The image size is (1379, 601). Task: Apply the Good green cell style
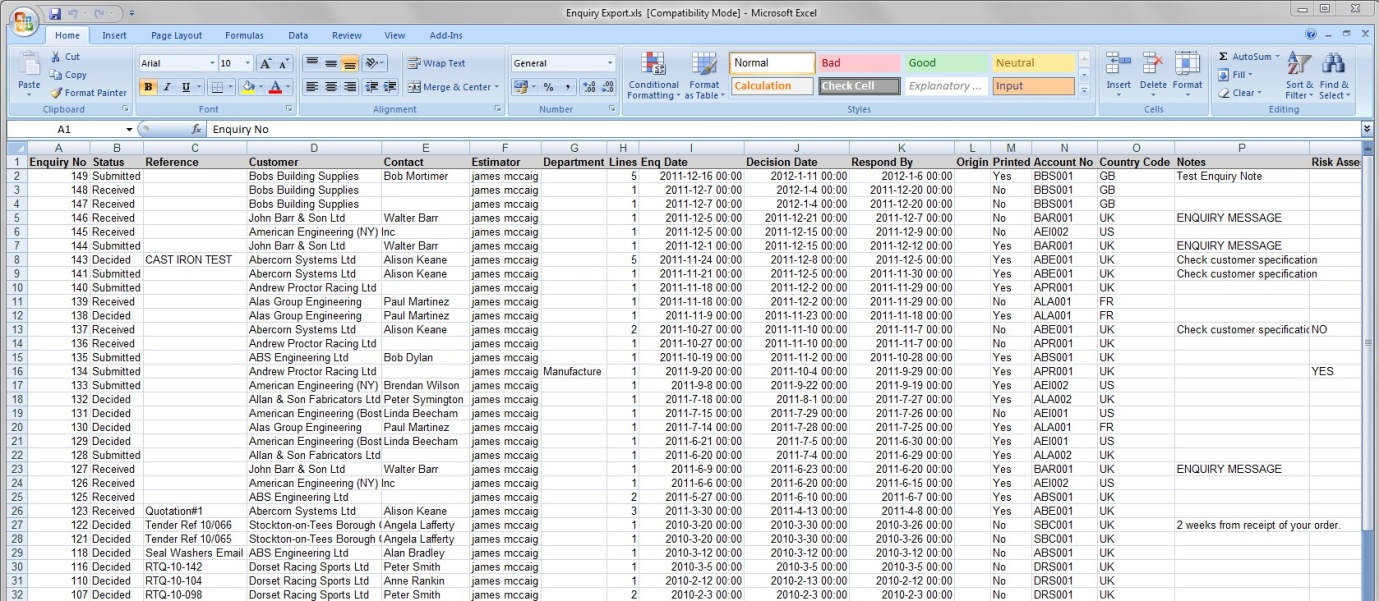point(945,63)
